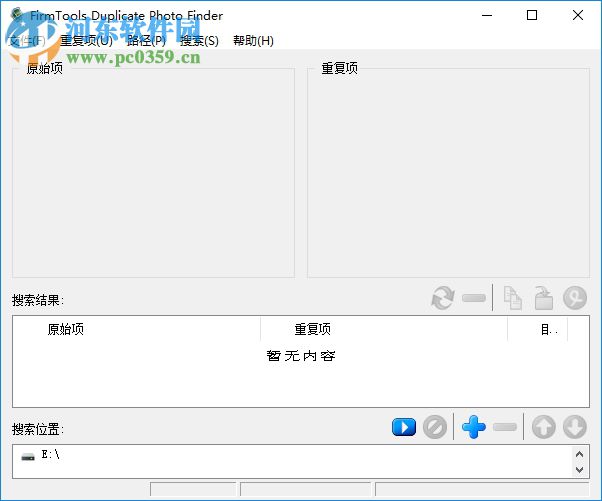The width and height of the screenshot is (602, 501).
Task: Click the gray minus icon in search results toolbar
Action: coord(474,298)
